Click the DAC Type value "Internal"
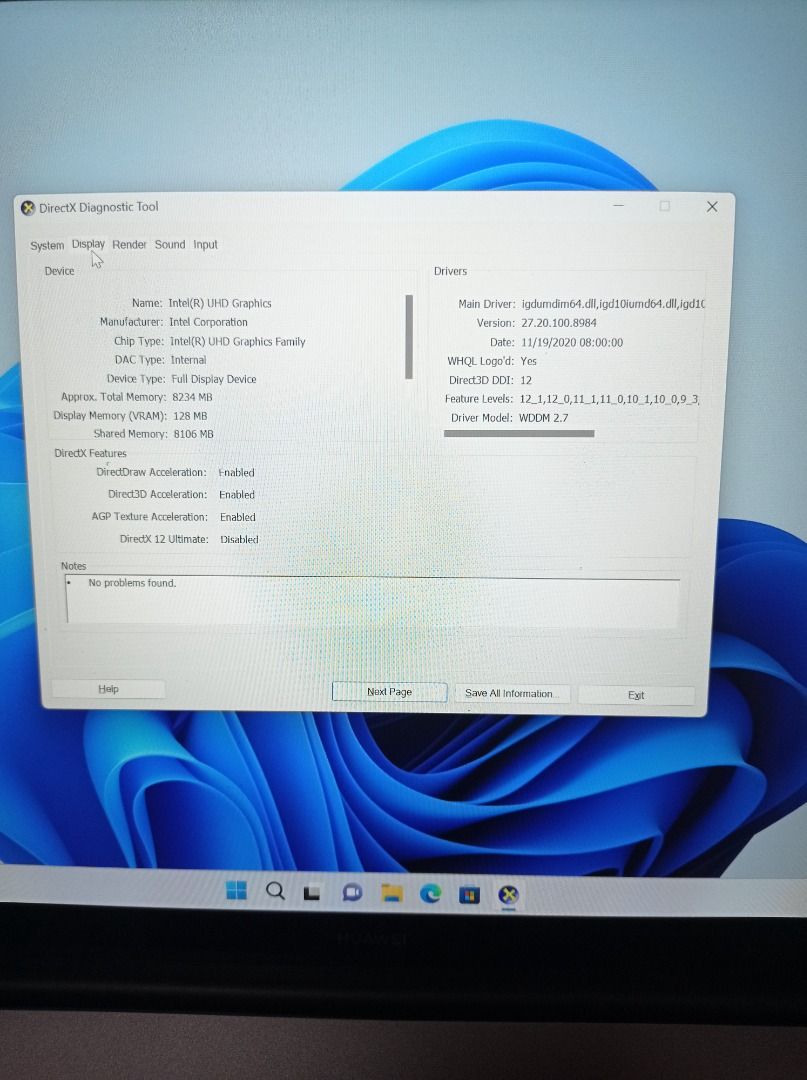The width and height of the screenshot is (807, 1080). pos(188,360)
